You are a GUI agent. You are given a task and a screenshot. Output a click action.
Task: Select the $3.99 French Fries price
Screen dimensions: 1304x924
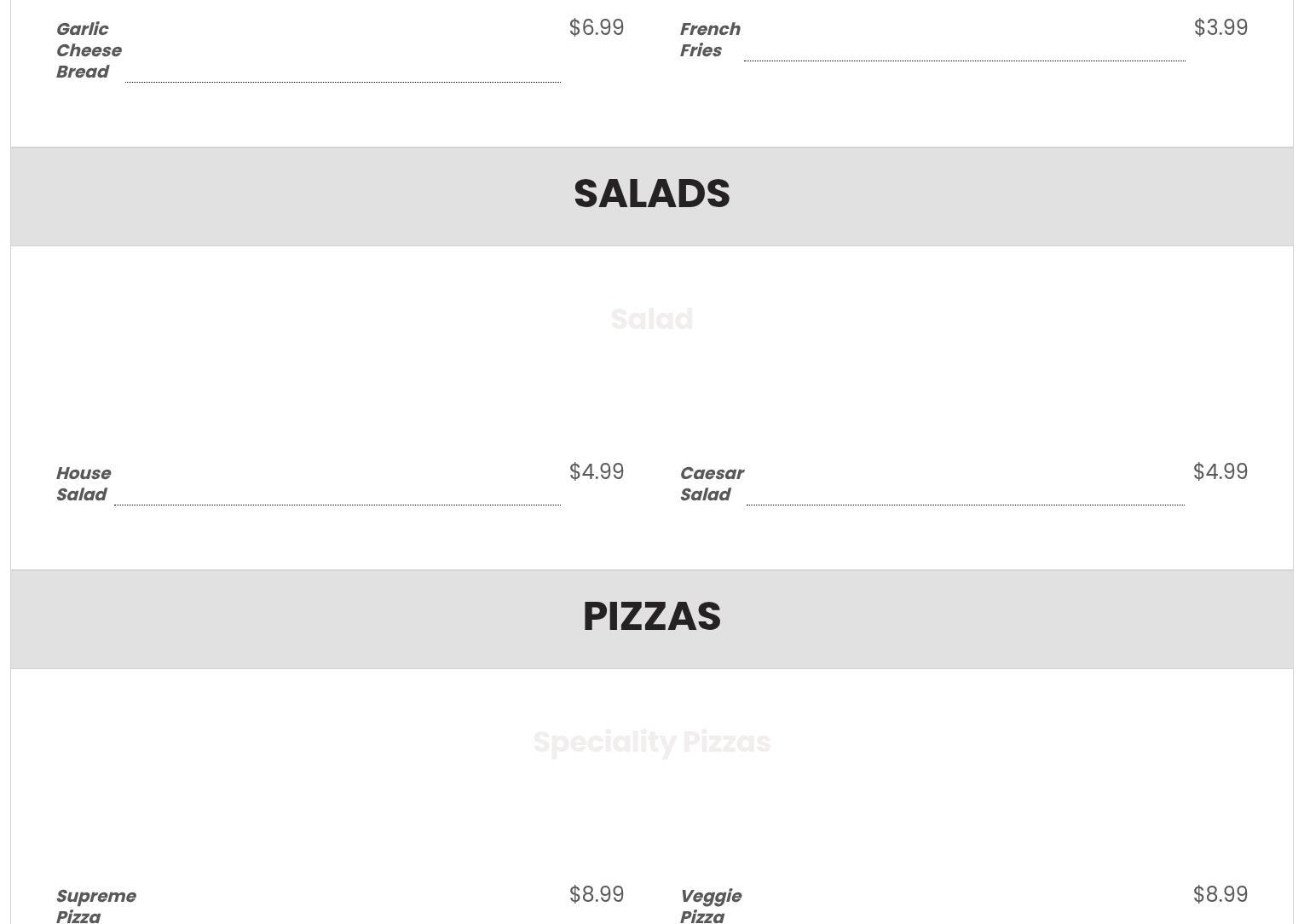1220,28
